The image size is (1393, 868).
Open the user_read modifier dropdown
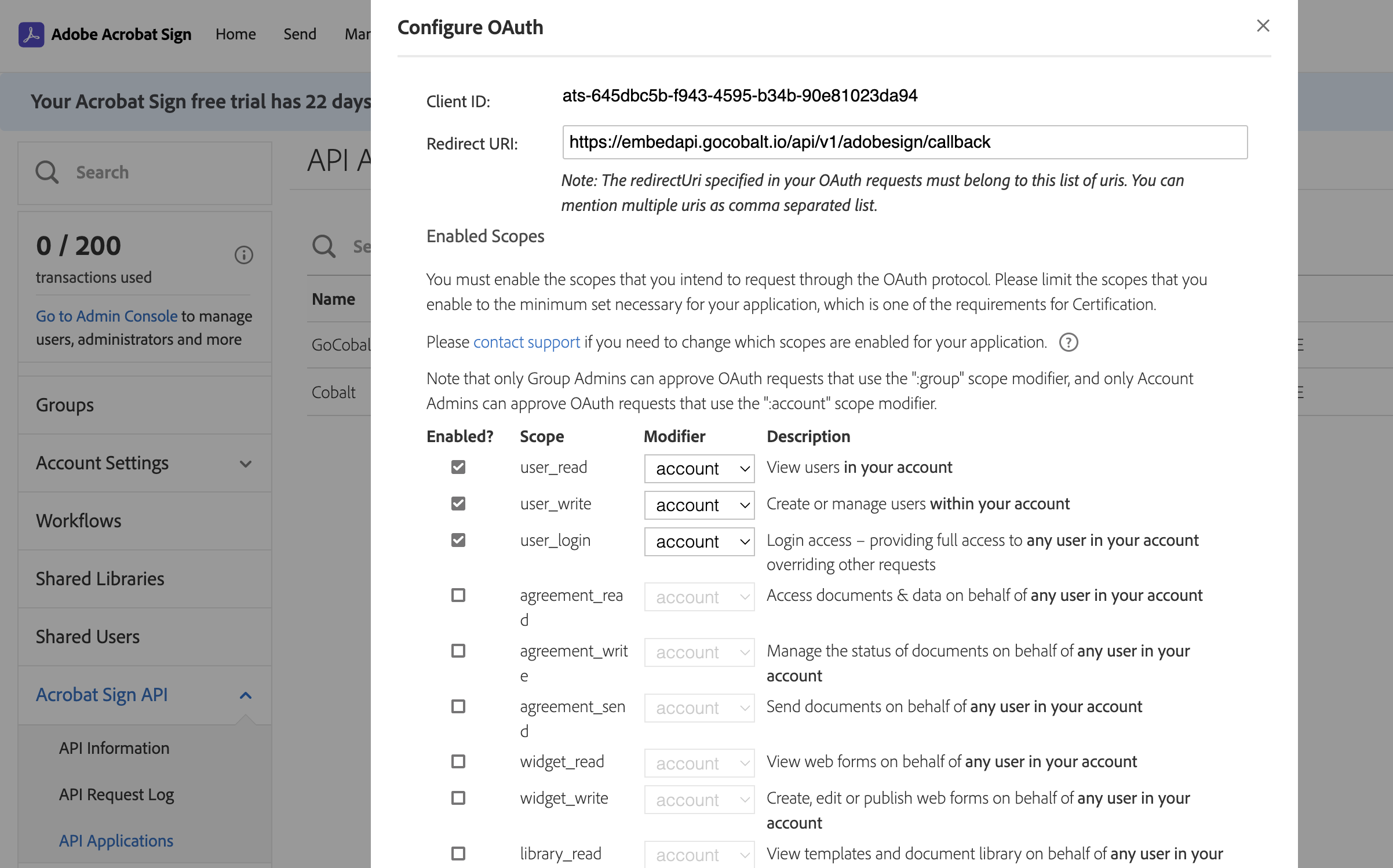699,468
